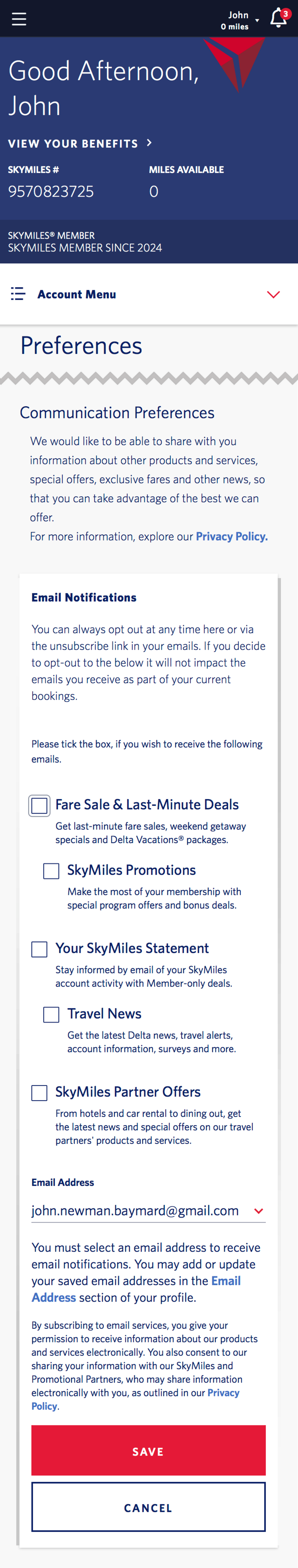This screenshot has height=1568, width=298.
Task: Open VIEW YOUR BENEFITS
Action: click(x=73, y=144)
